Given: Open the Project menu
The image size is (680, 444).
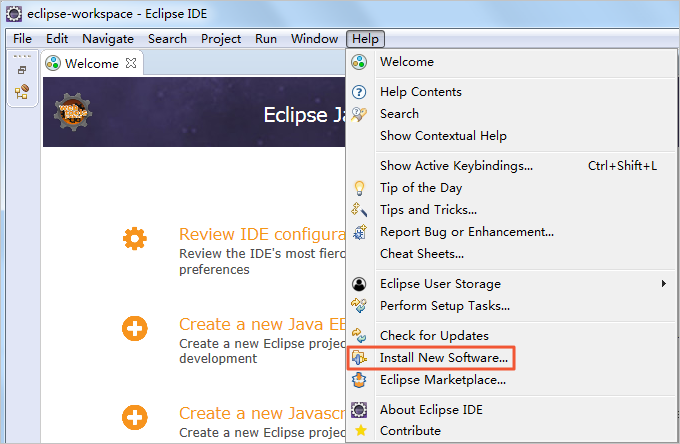Looking at the screenshot, I should point(220,39).
